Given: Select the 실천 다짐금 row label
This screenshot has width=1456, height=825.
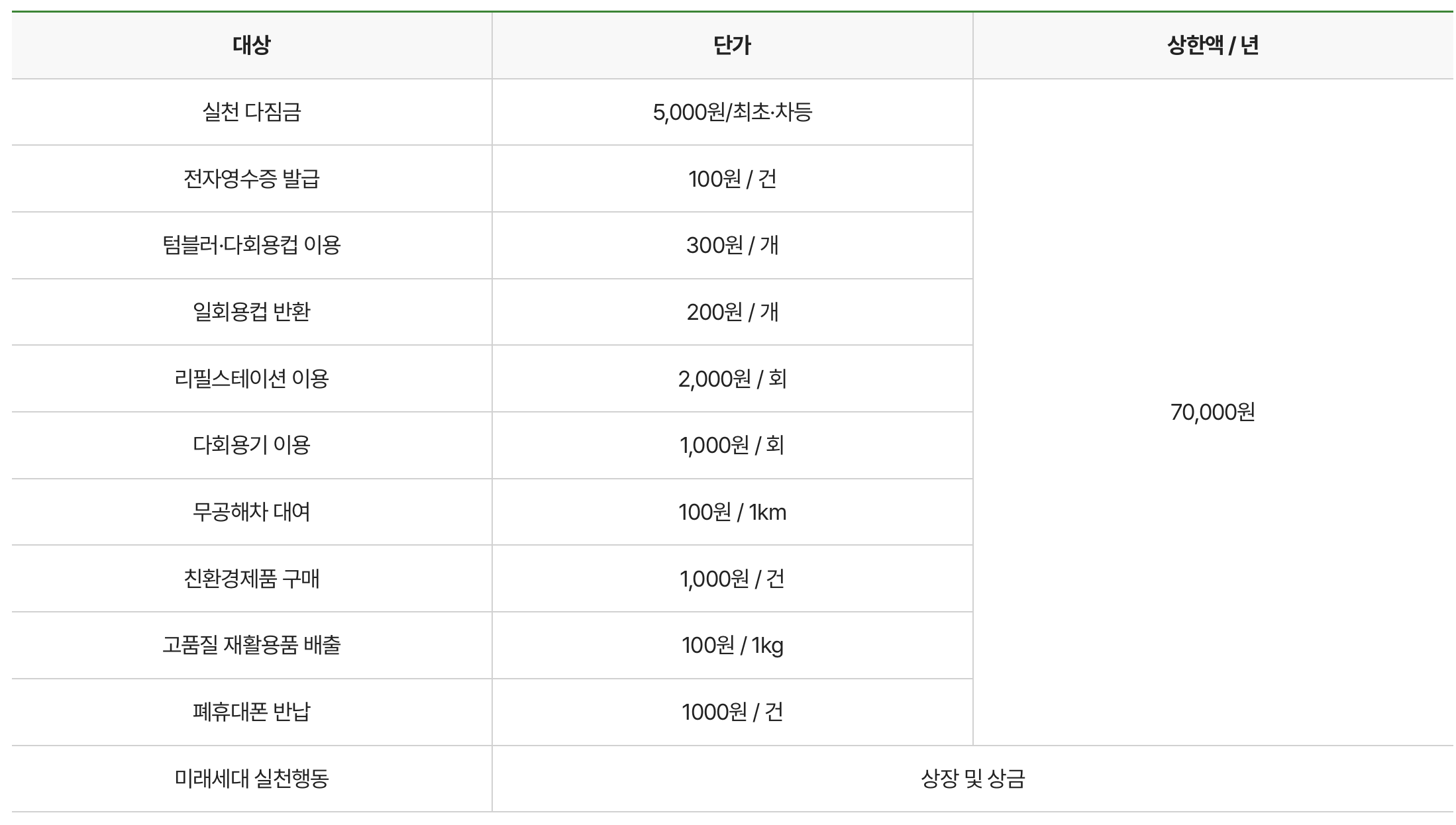Looking at the screenshot, I should point(252,112).
